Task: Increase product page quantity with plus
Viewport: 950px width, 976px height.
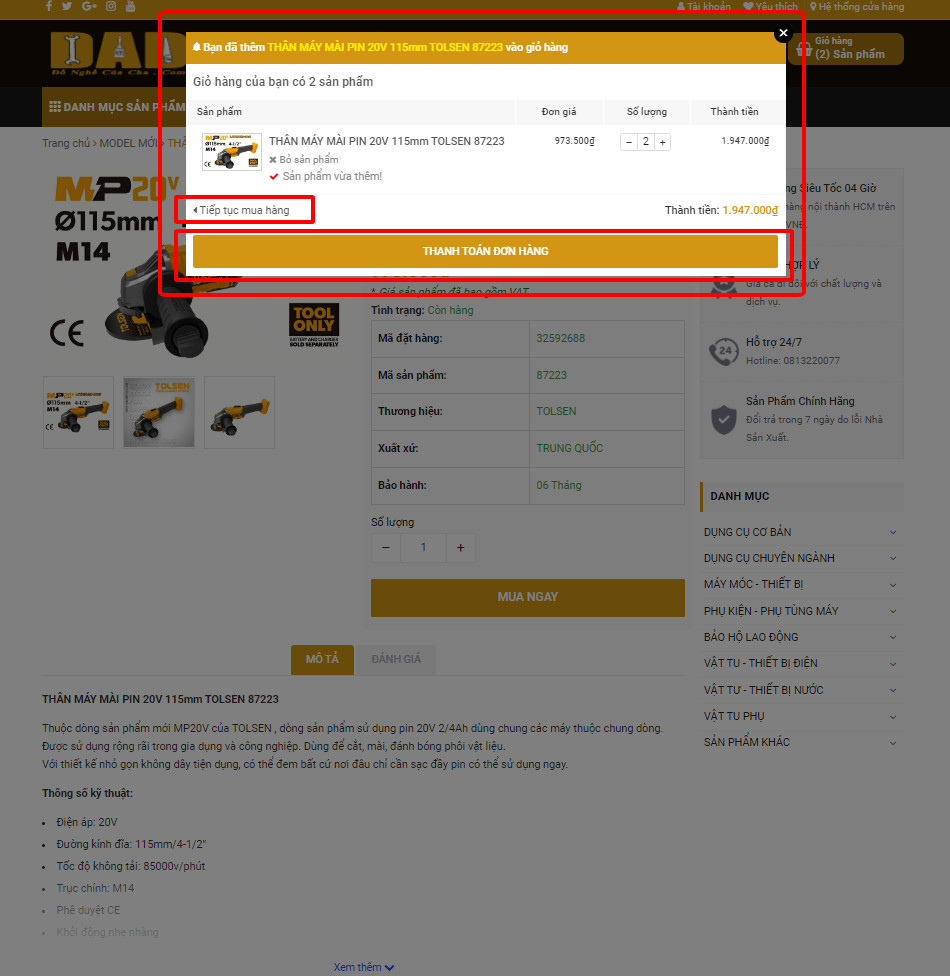Action: point(461,548)
